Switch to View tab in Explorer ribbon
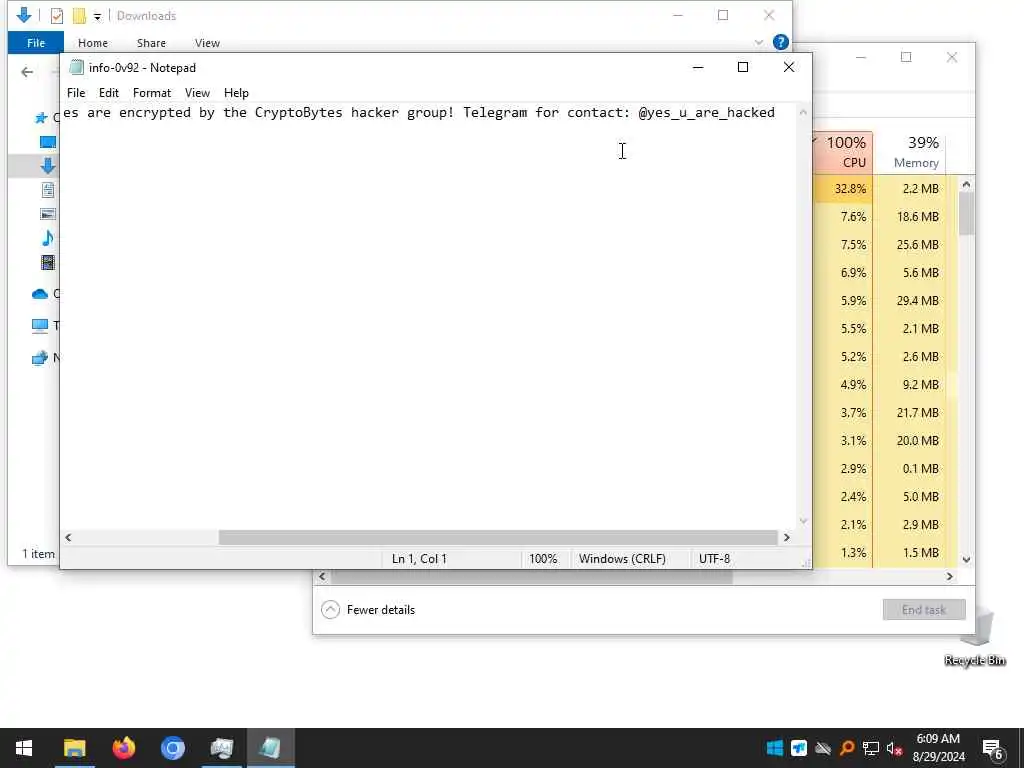 point(207,42)
